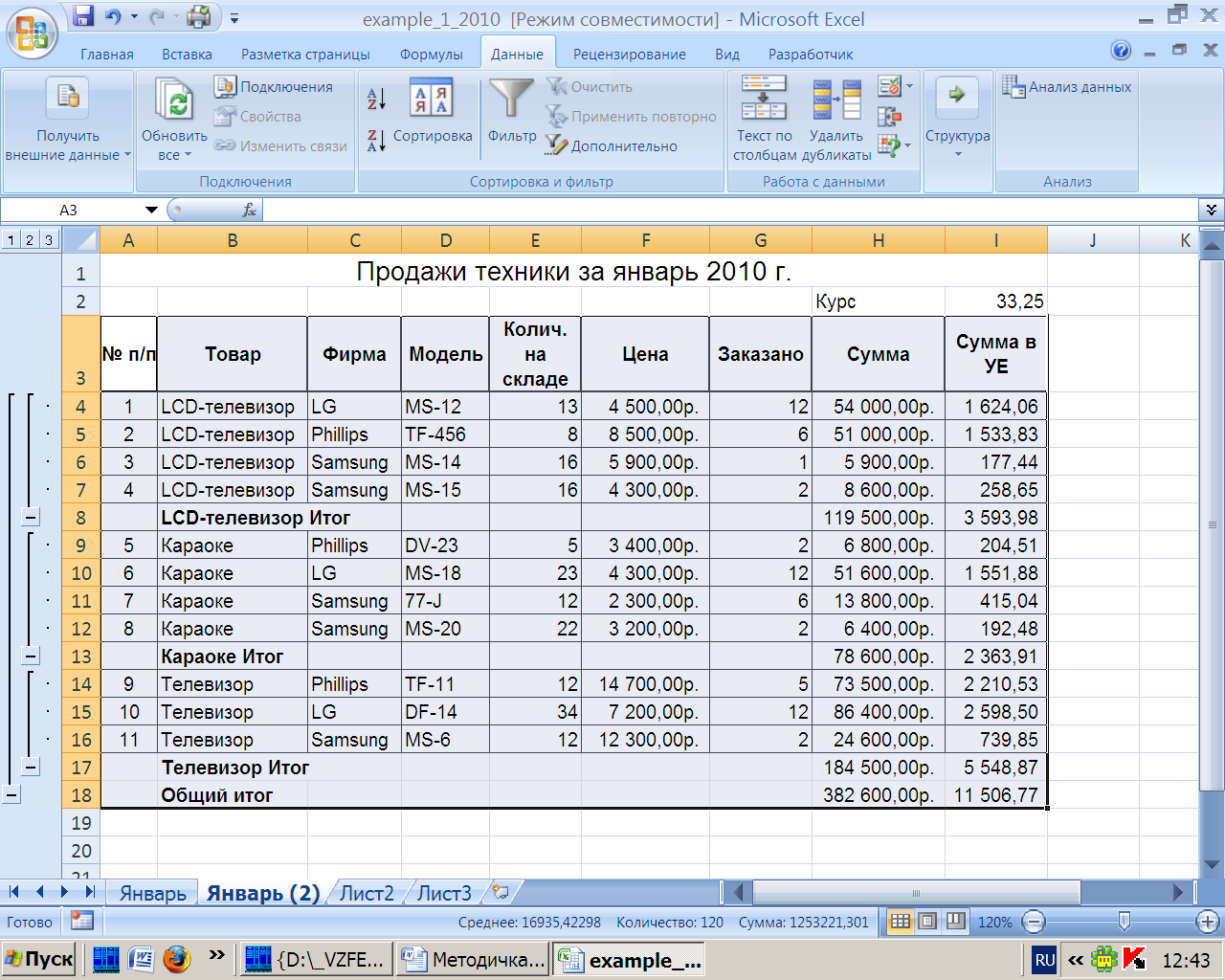Open Excel help question mark icon

point(1121,51)
